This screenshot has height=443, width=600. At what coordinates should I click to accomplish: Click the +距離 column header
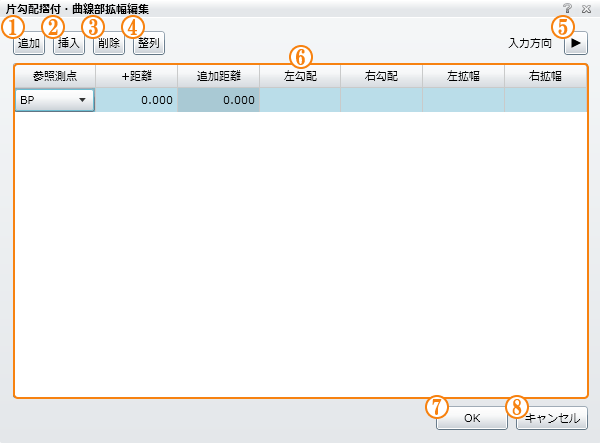coord(137,77)
